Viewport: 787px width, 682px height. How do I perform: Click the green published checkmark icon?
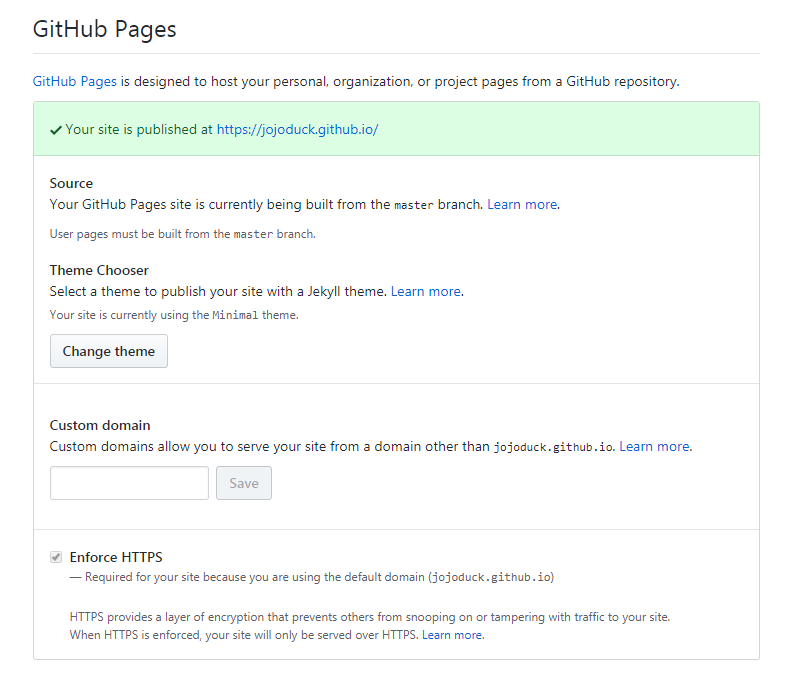click(56, 129)
